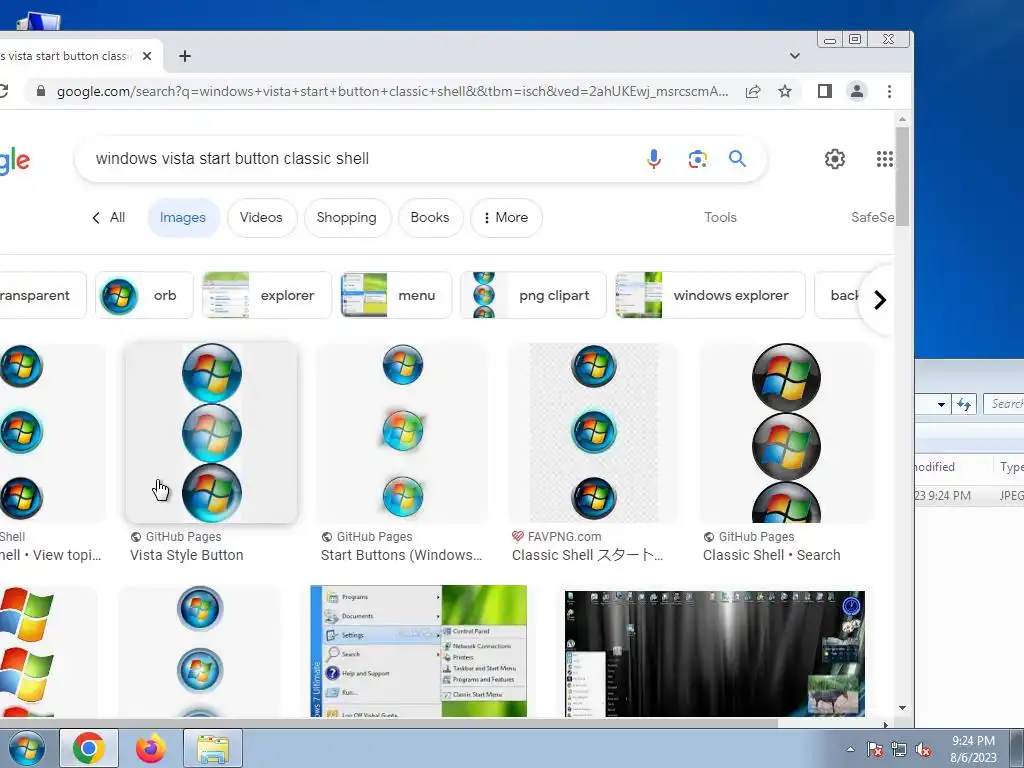Click the 'windows explorer' suggestion chip

tap(710, 295)
